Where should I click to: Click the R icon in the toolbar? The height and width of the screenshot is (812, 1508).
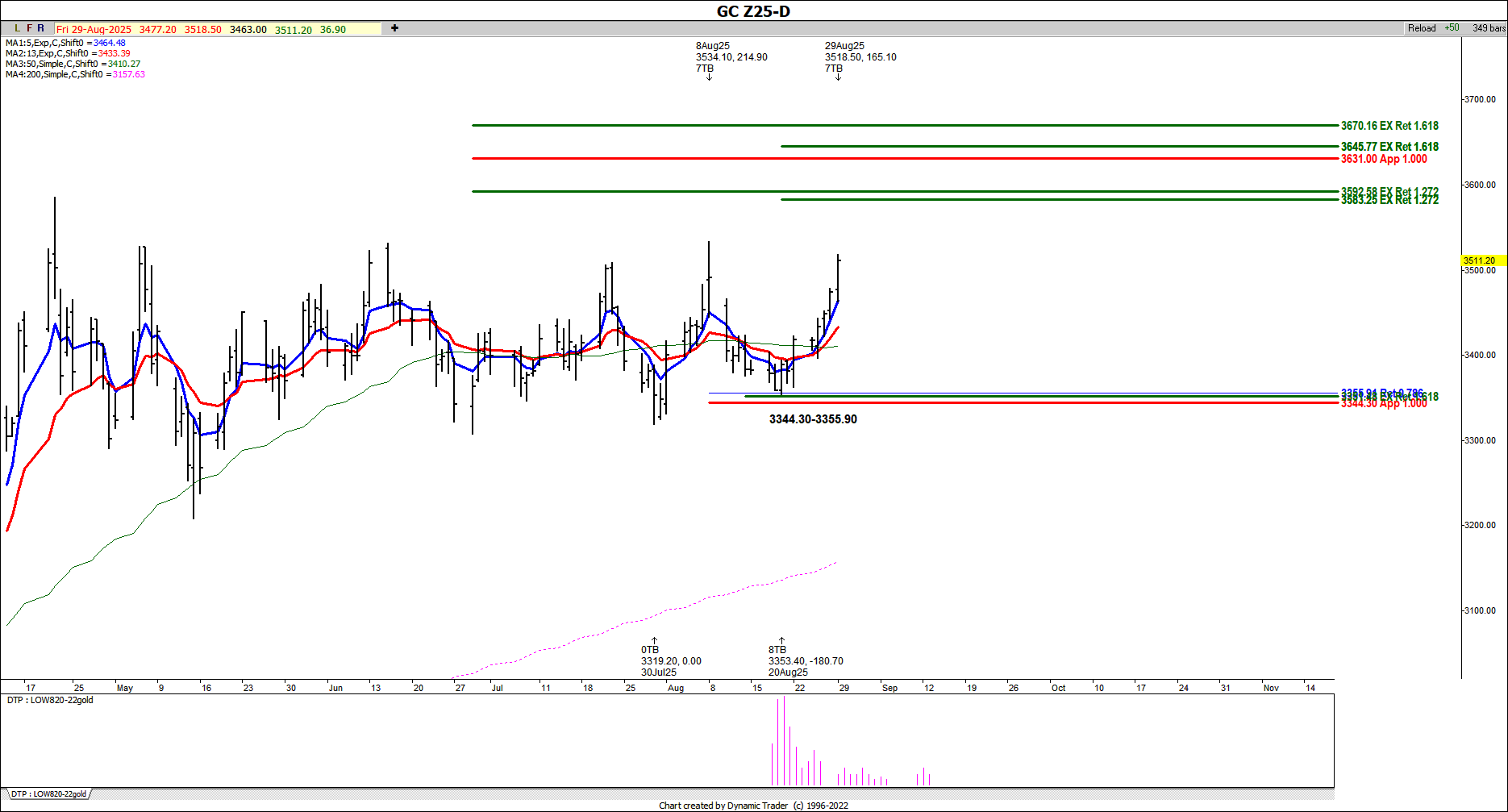click(41, 28)
